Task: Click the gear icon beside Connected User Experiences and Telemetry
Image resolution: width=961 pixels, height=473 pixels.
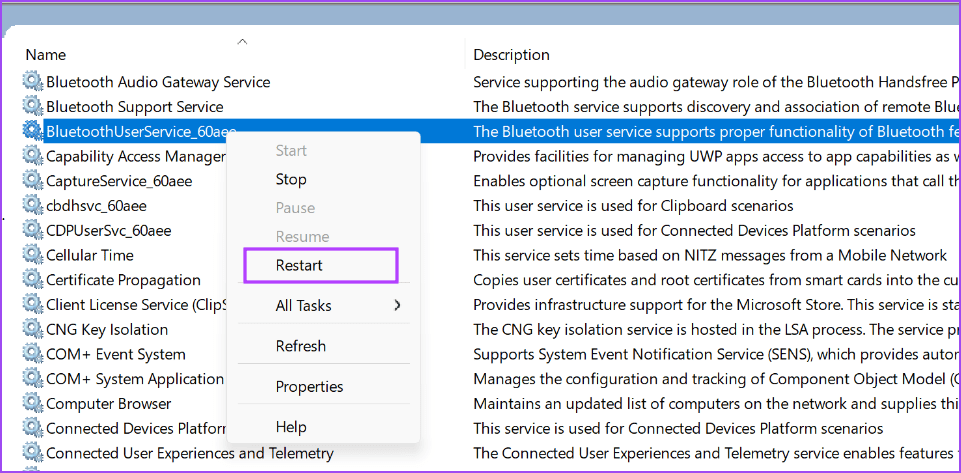Action: pyautogui.click(x=31, y=453)
